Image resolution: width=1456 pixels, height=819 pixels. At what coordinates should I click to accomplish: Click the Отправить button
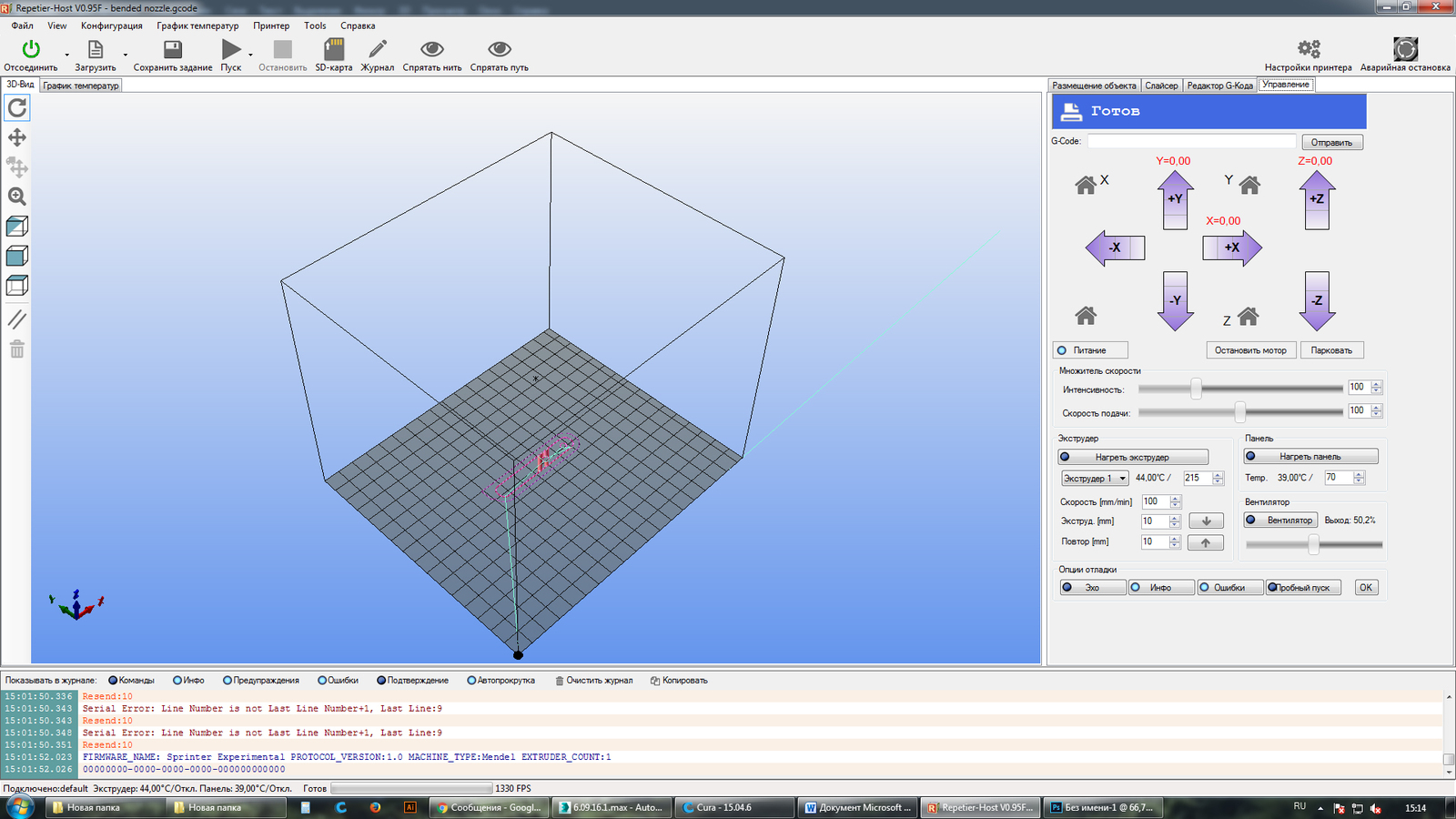coord(1332,143)
